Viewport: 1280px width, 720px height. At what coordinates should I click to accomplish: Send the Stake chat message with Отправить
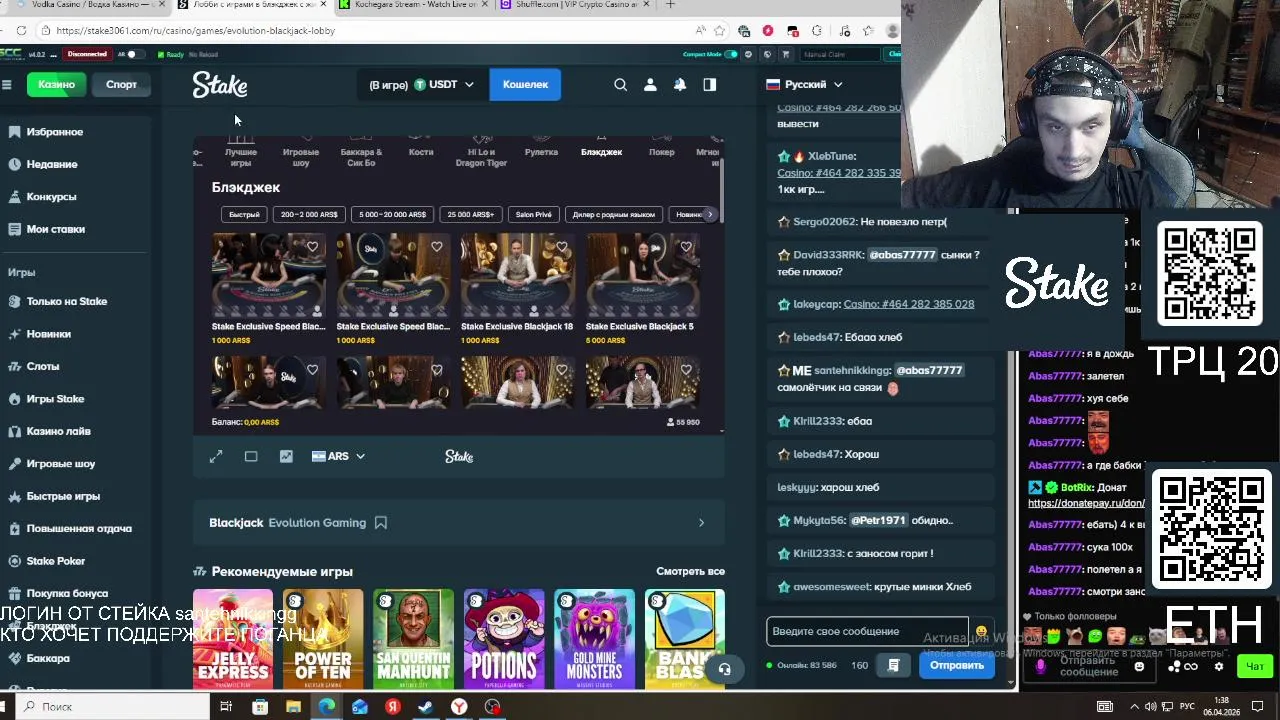(x=957, y=665)
